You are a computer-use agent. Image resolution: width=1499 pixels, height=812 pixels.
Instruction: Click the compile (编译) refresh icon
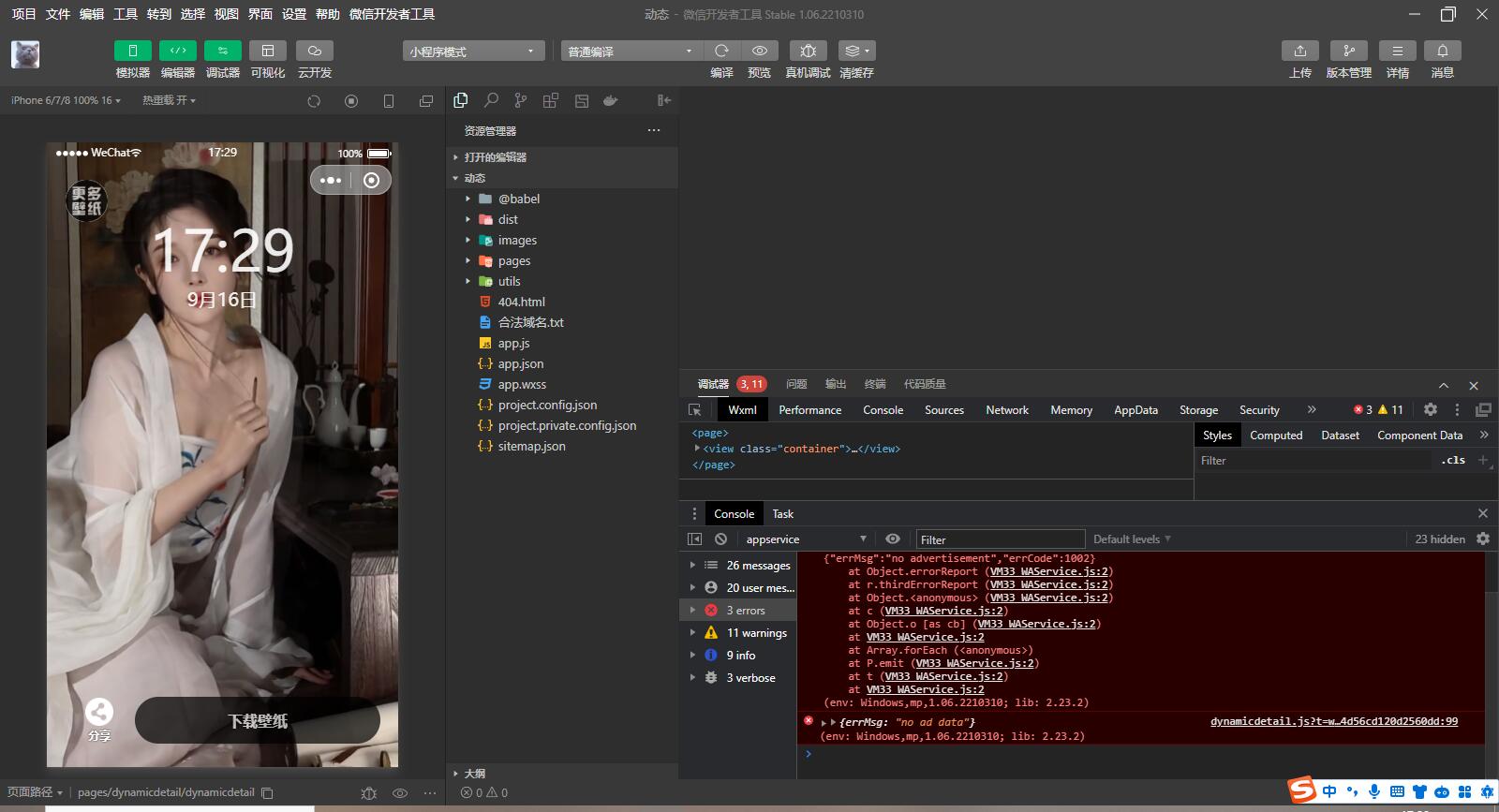tap(721, 51)
